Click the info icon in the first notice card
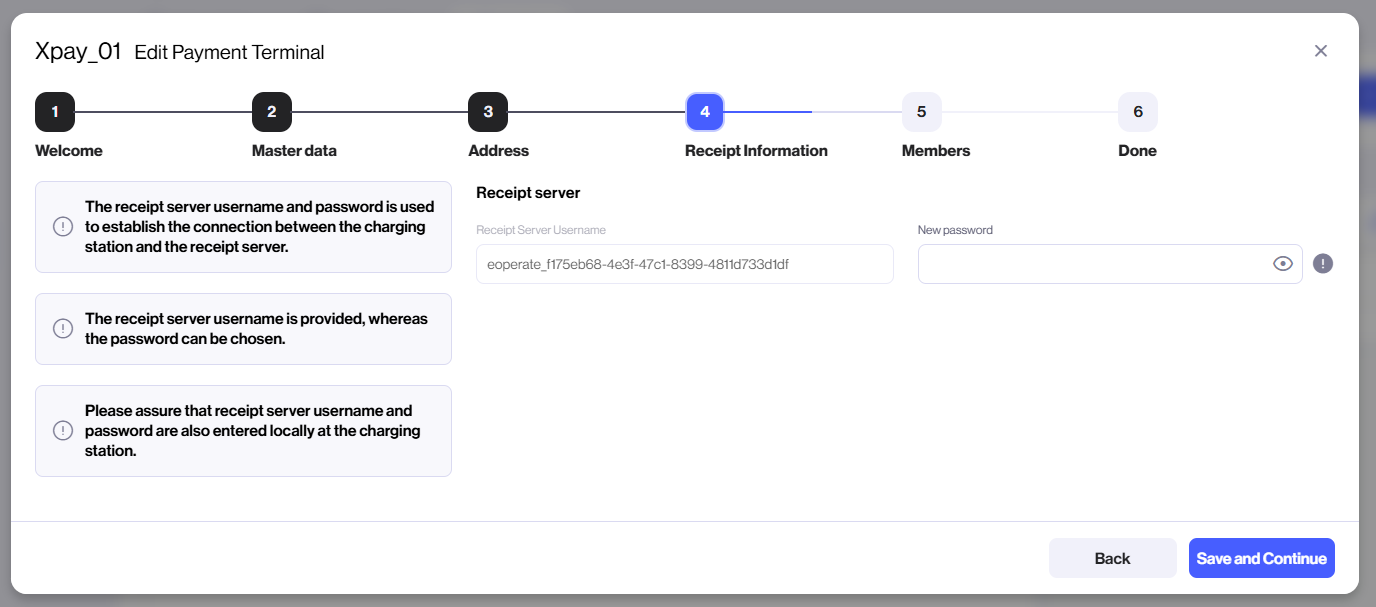The image size is (1376, 607). click(63, 227)
